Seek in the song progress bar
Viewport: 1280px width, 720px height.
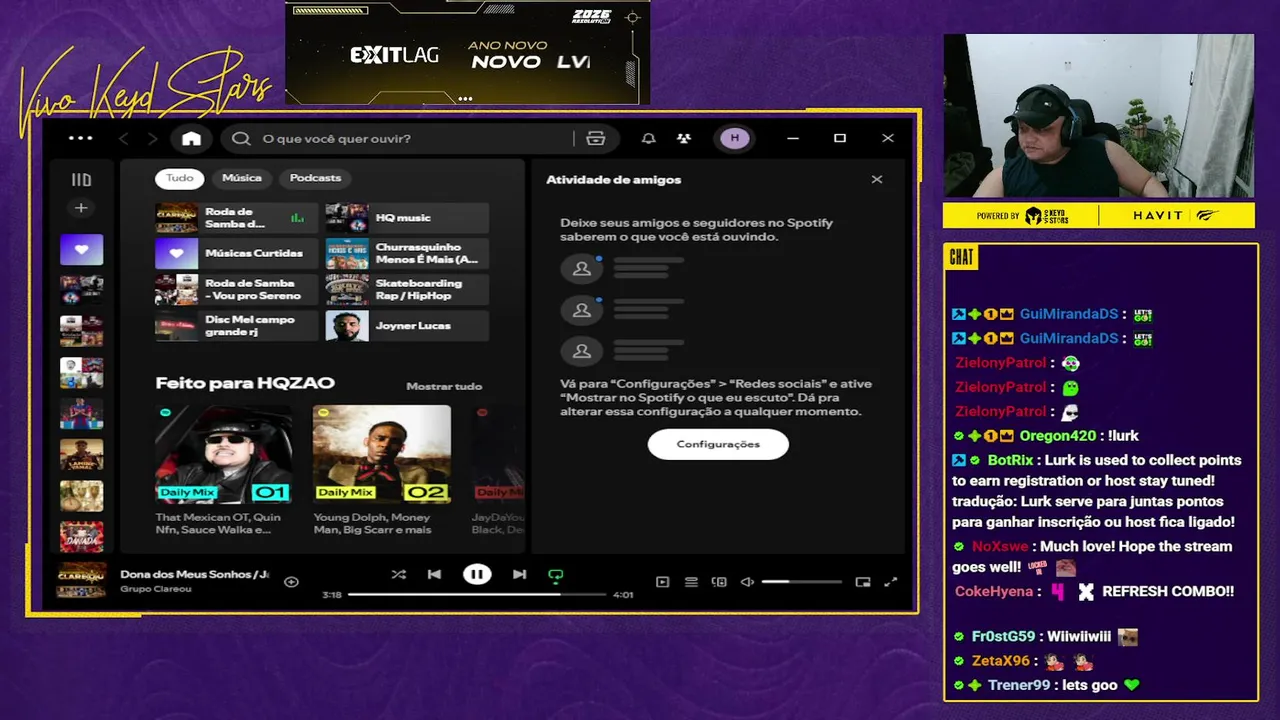tap(477, 594)
